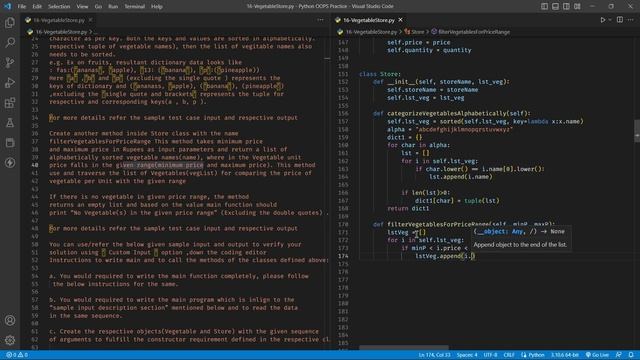Screen dimensions: 640x360
Task: Click Spaces: 4 indentation setting
Action: click(467, 355)
